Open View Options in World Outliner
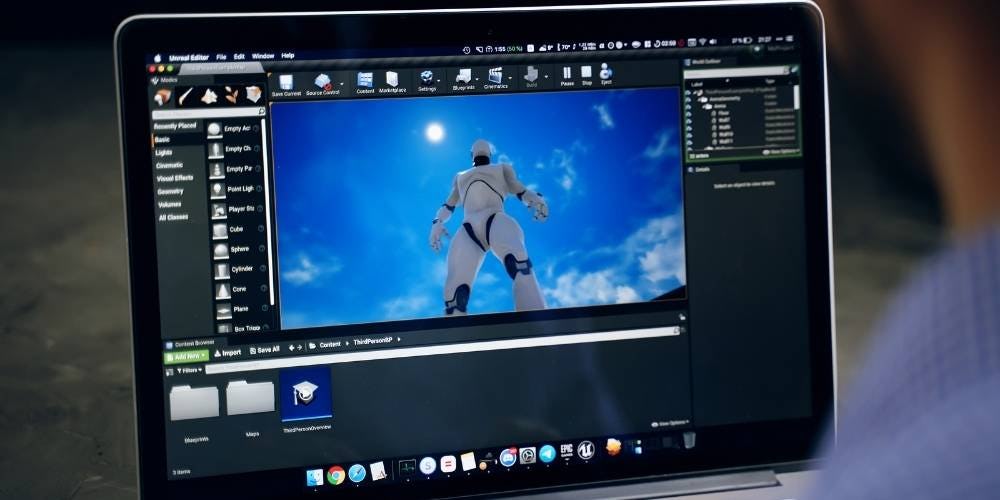The image size is (1000, 500). tap(781, 152)
